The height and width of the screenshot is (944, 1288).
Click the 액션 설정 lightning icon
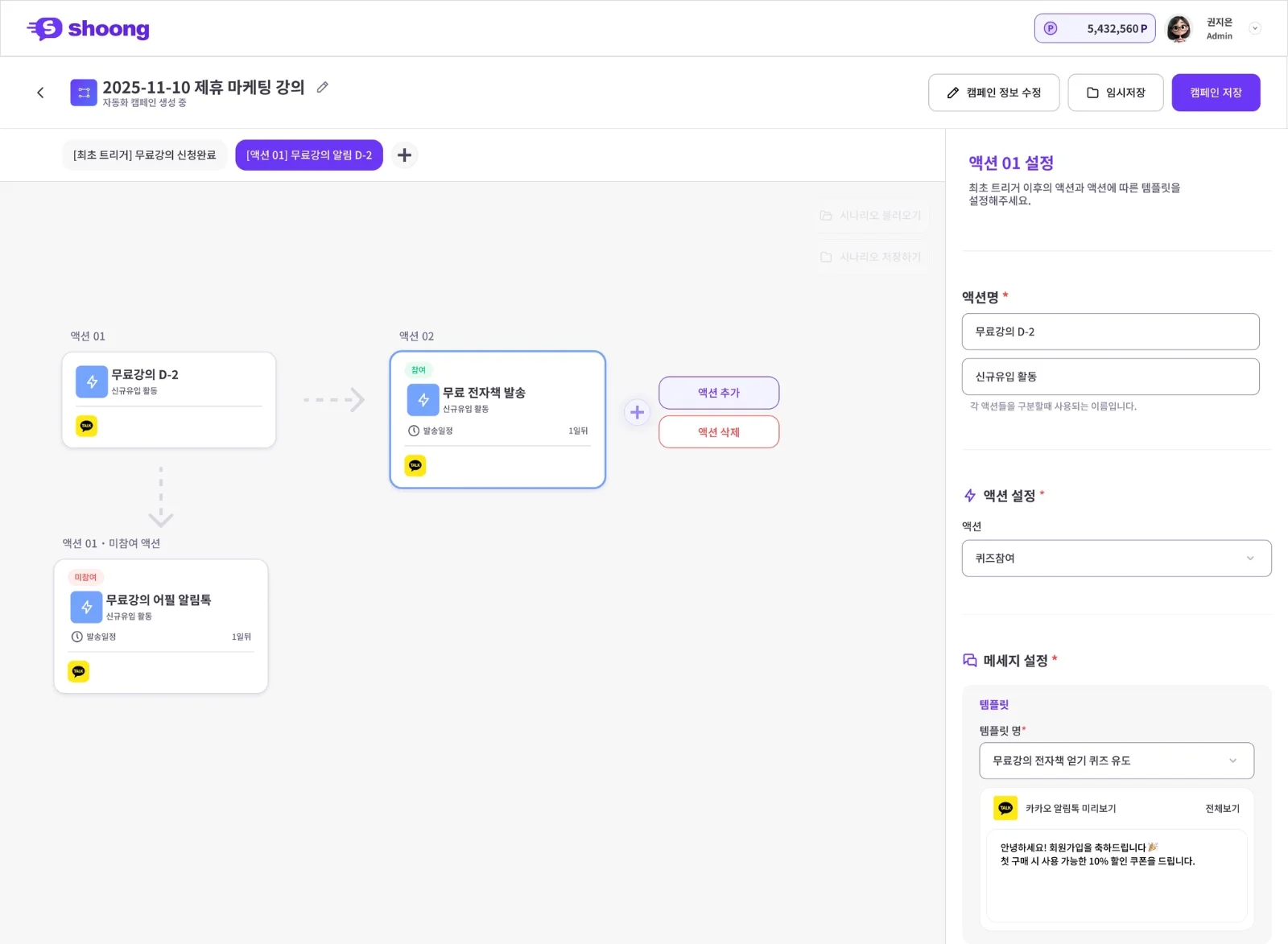point(970,496)
